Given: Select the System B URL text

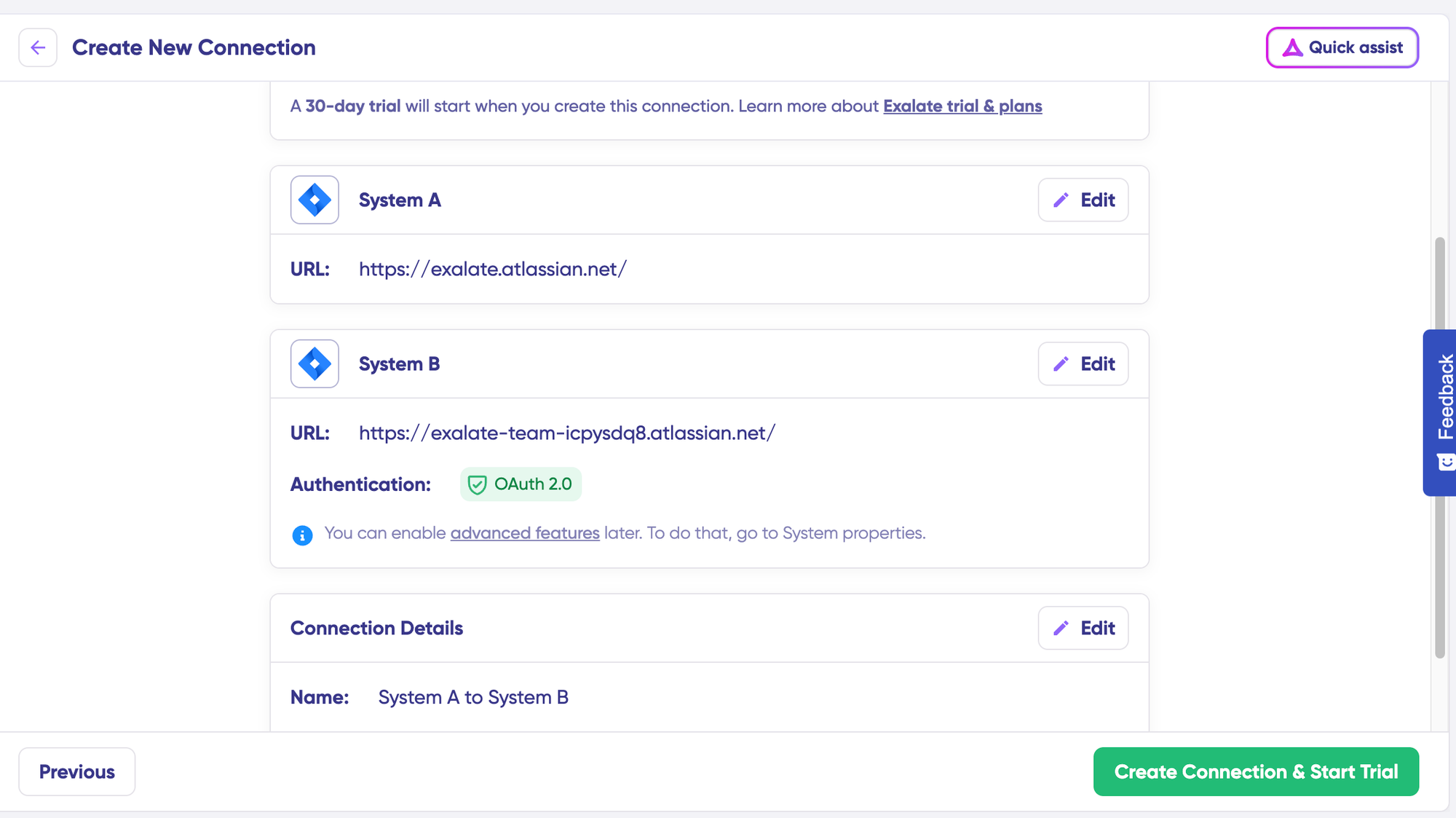Looking at the screenshot, I should (x=567, y=433).
